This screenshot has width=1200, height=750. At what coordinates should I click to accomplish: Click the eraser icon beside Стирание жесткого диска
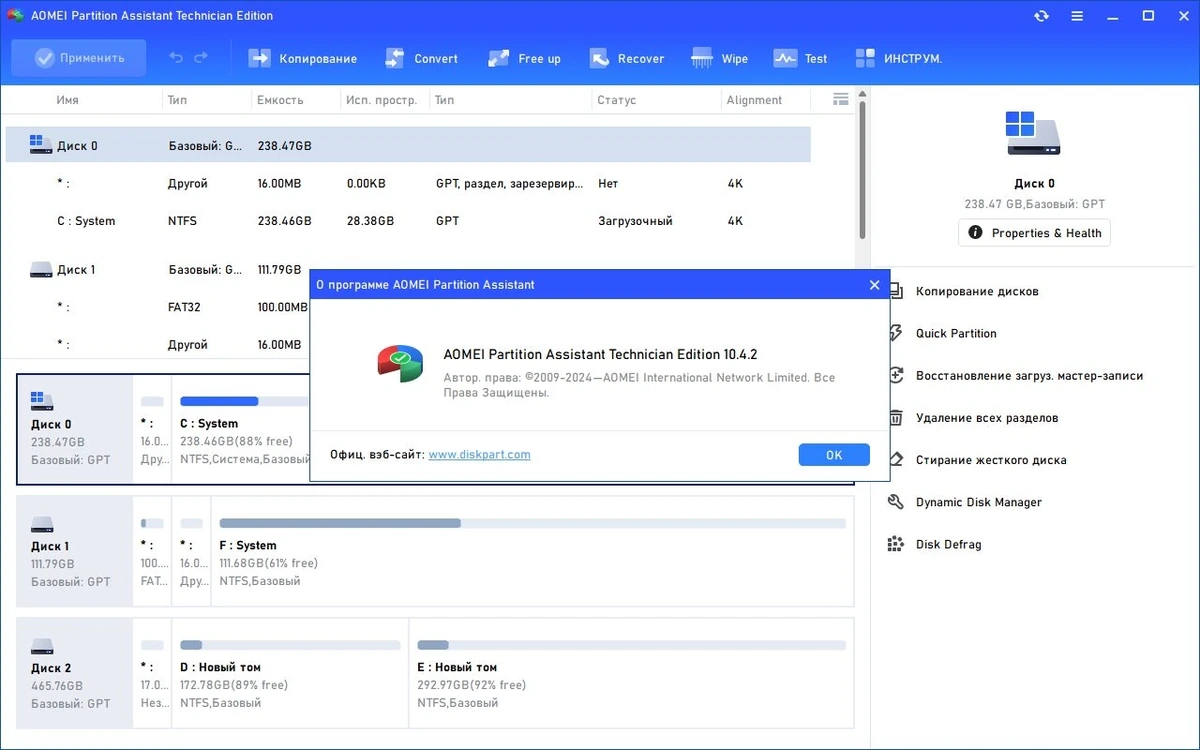[896, 460]
